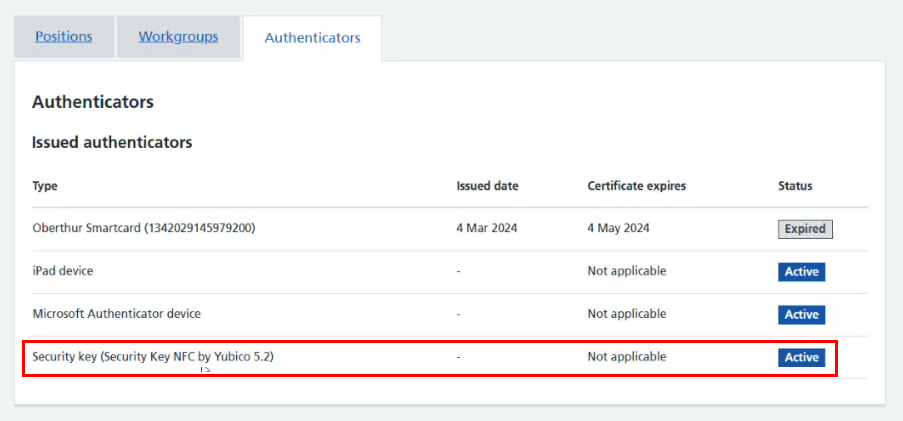
Task: Click the Status column header
Action: tap(795, 186)
